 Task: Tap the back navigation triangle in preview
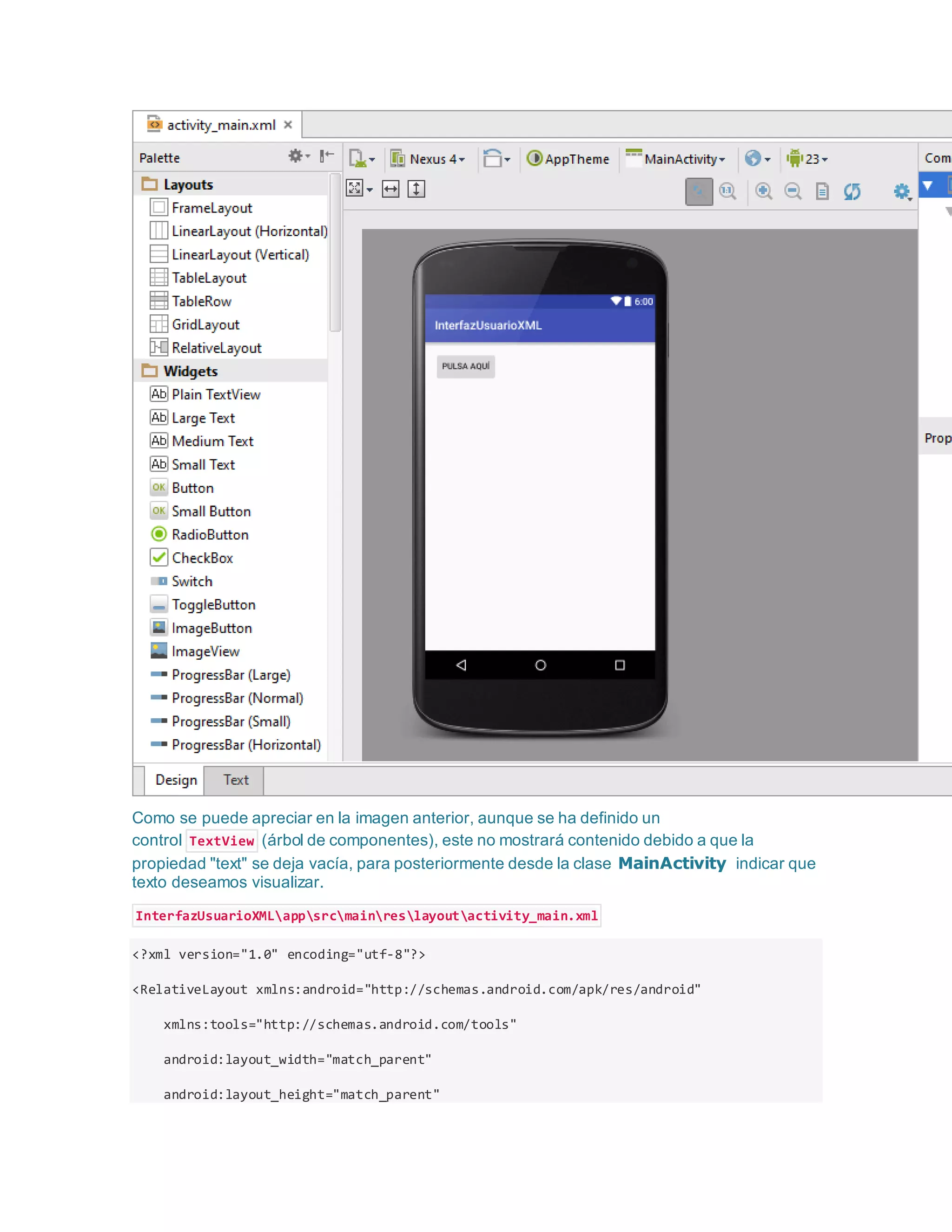click(x=461, y=665)
